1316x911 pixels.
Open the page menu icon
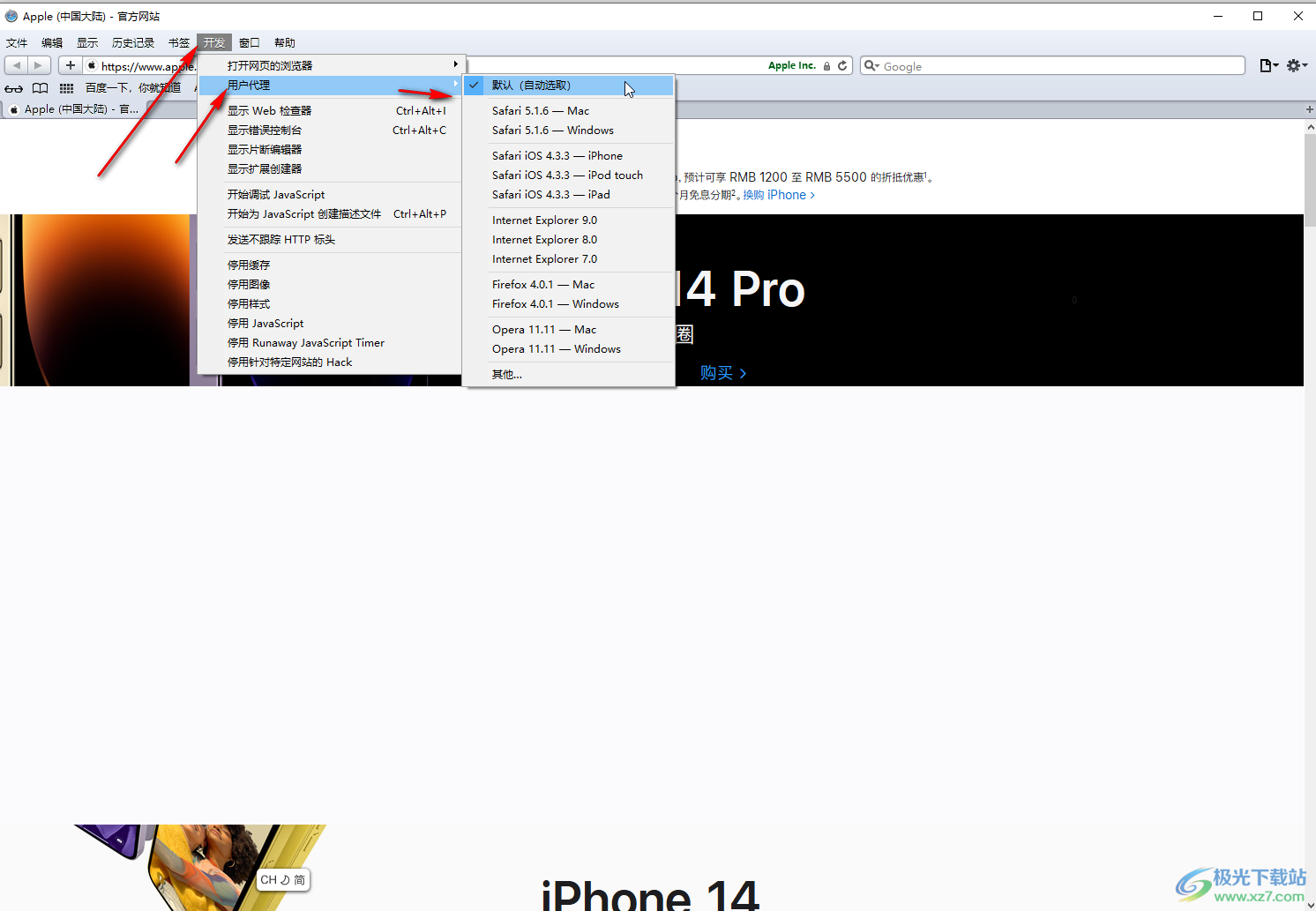click(x=1268, y=65)
